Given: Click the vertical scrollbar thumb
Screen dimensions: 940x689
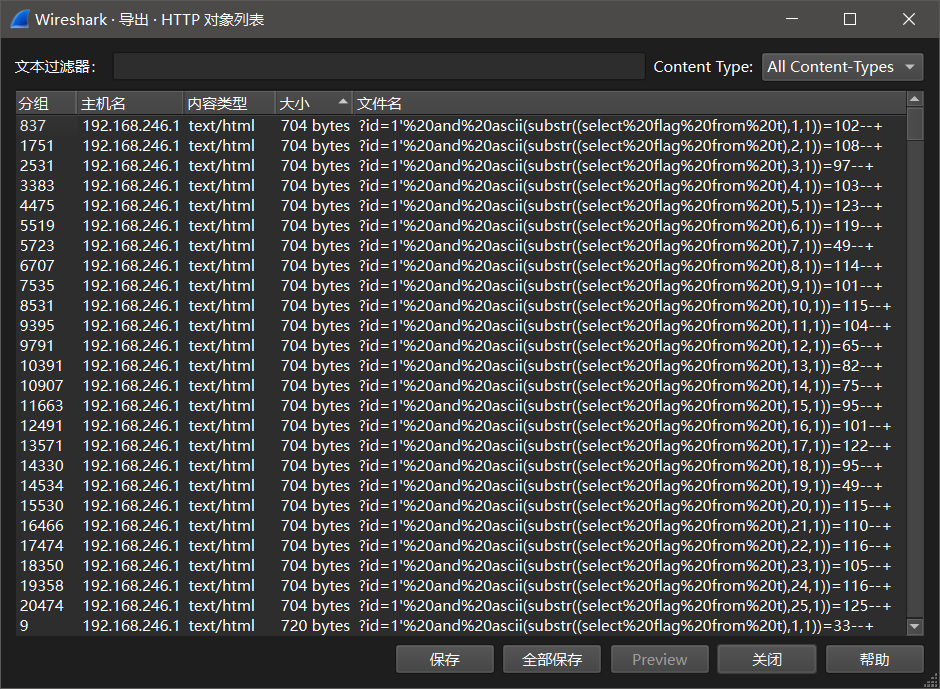Looking at the screenshot, I should coord(914,124).
